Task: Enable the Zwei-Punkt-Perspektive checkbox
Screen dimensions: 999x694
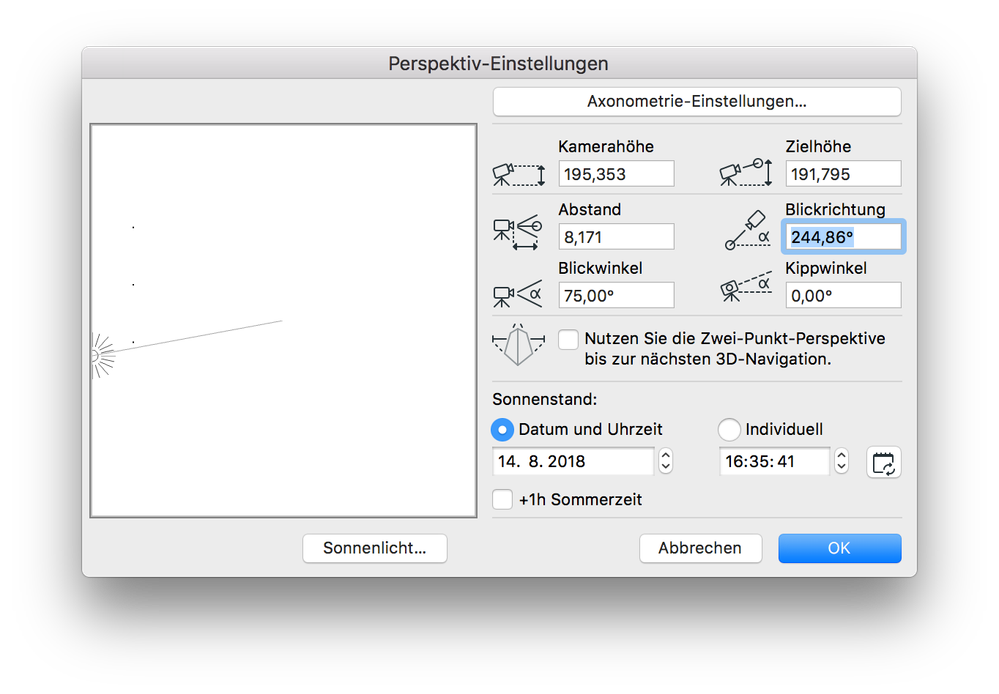Action: click(568, 340)
